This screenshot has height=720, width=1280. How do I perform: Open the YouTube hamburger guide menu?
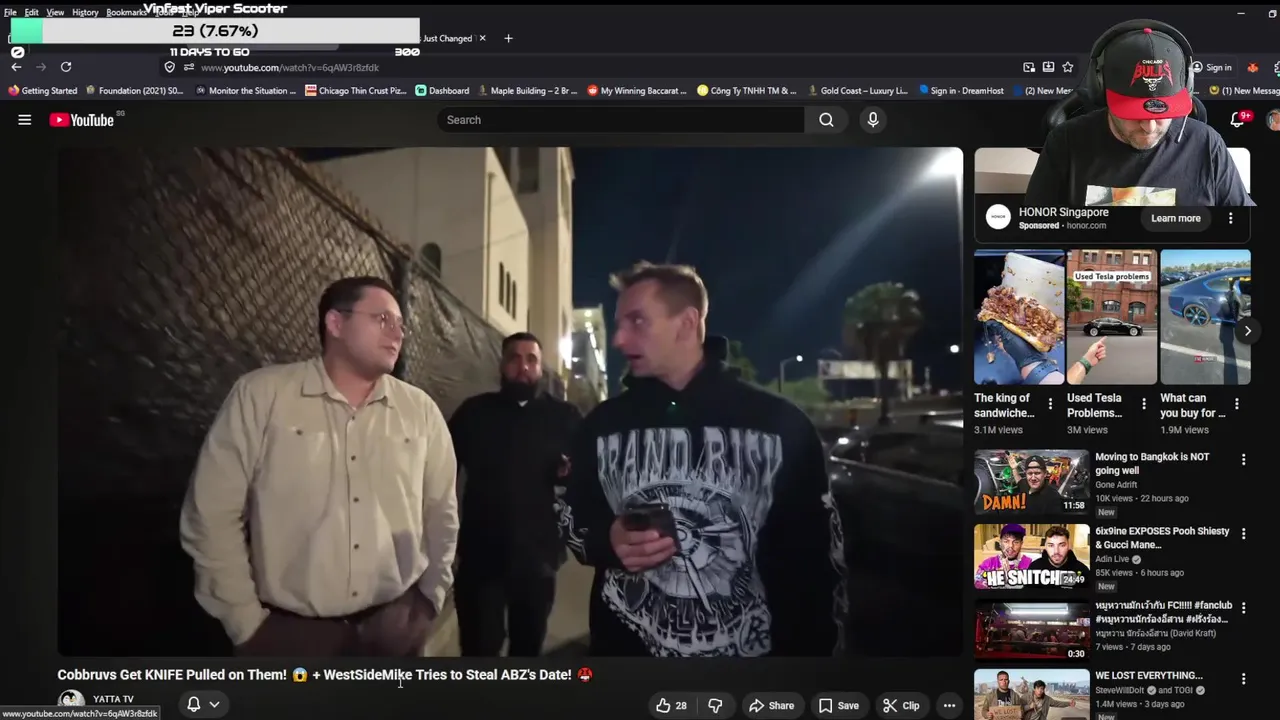point(25,120)
